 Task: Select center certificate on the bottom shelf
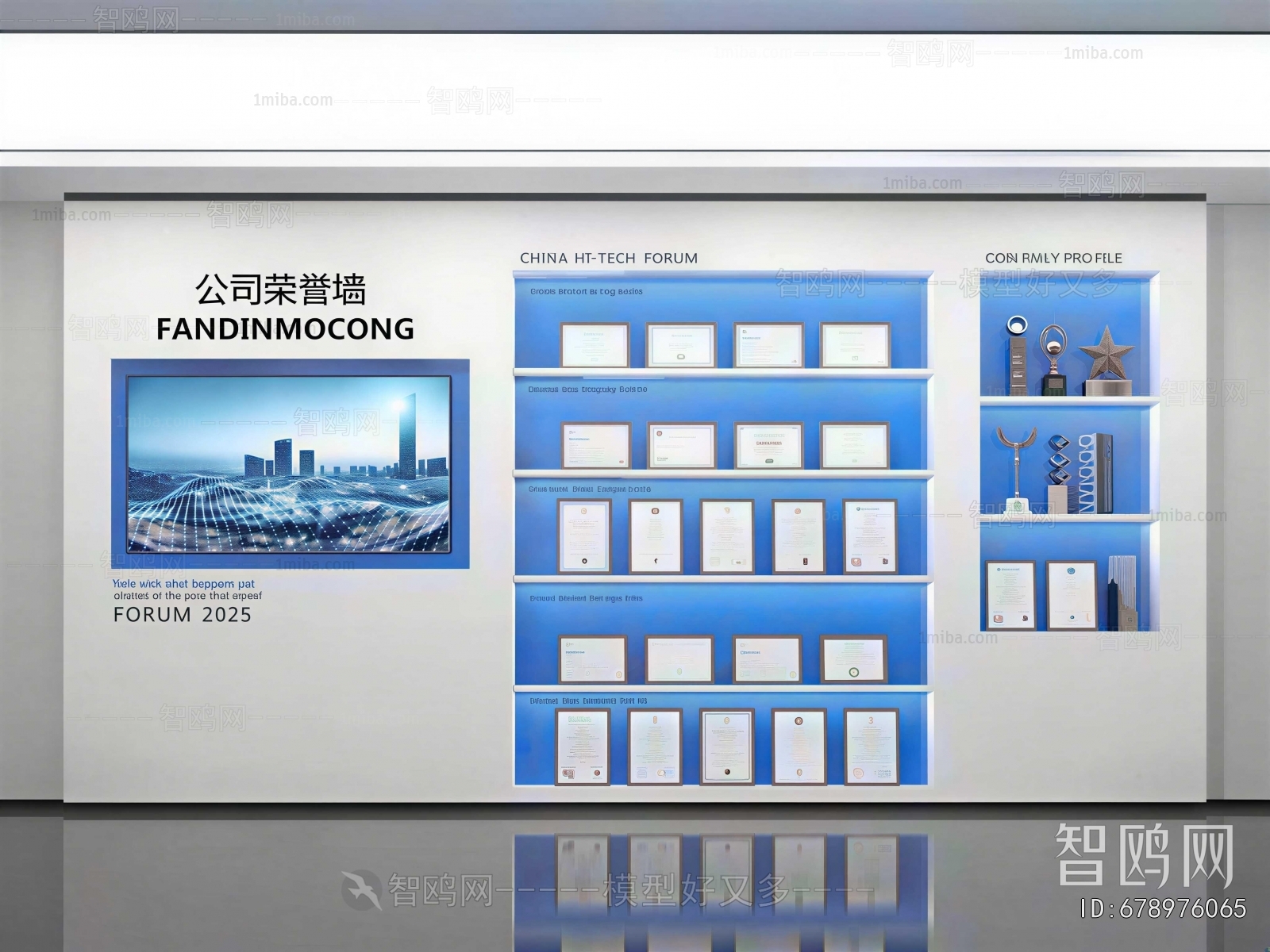(x=726, y=746)
